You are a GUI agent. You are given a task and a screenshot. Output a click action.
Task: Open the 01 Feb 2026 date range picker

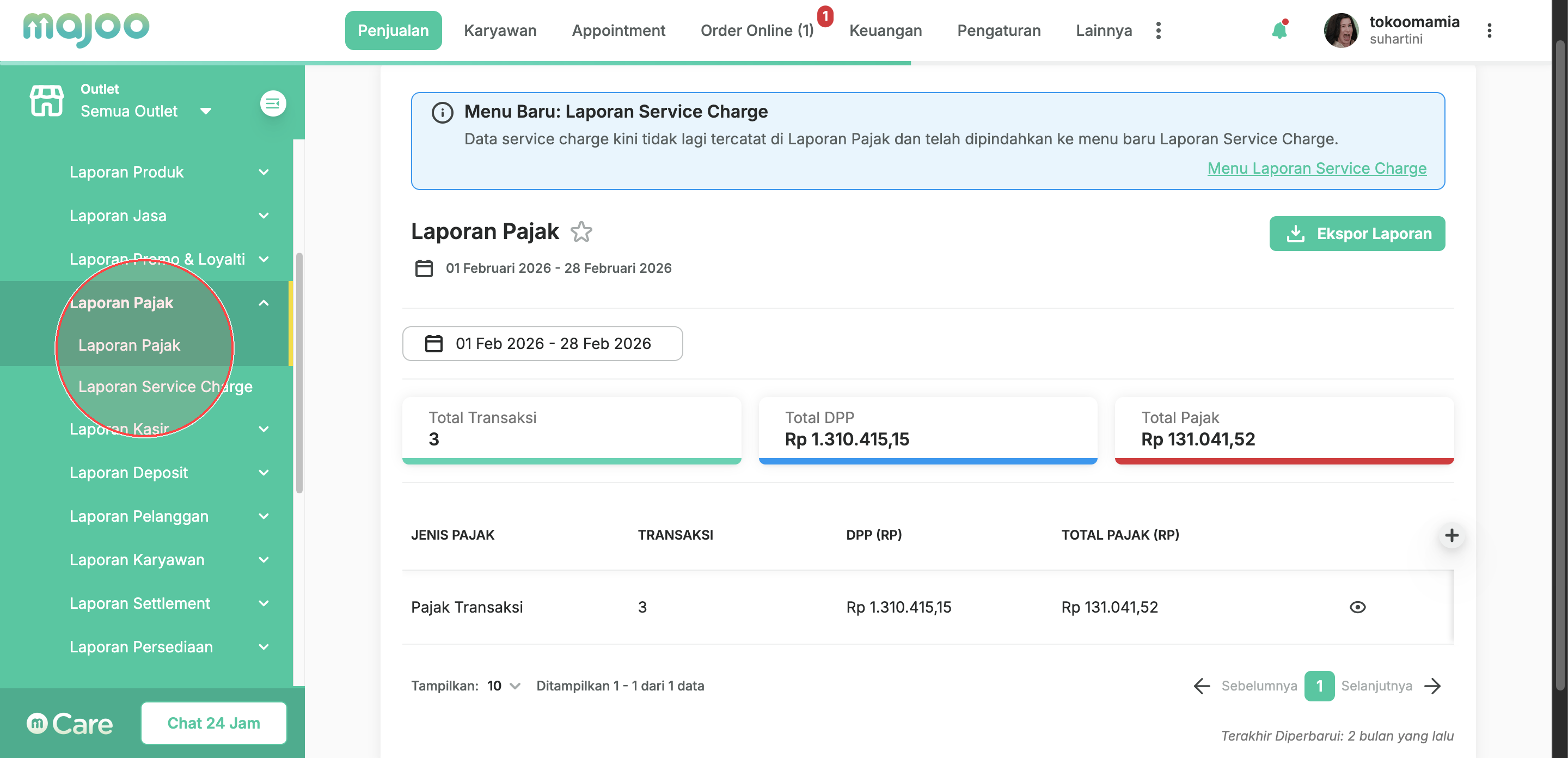coord(542,344)
